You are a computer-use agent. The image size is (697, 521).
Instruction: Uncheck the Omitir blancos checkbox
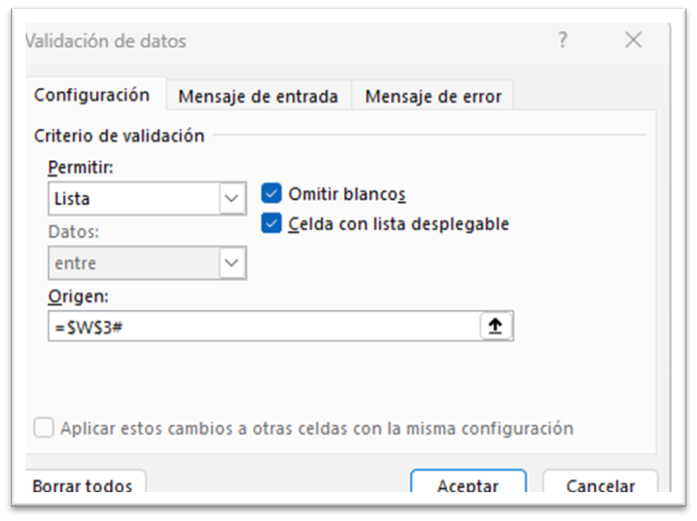(271, 194)
